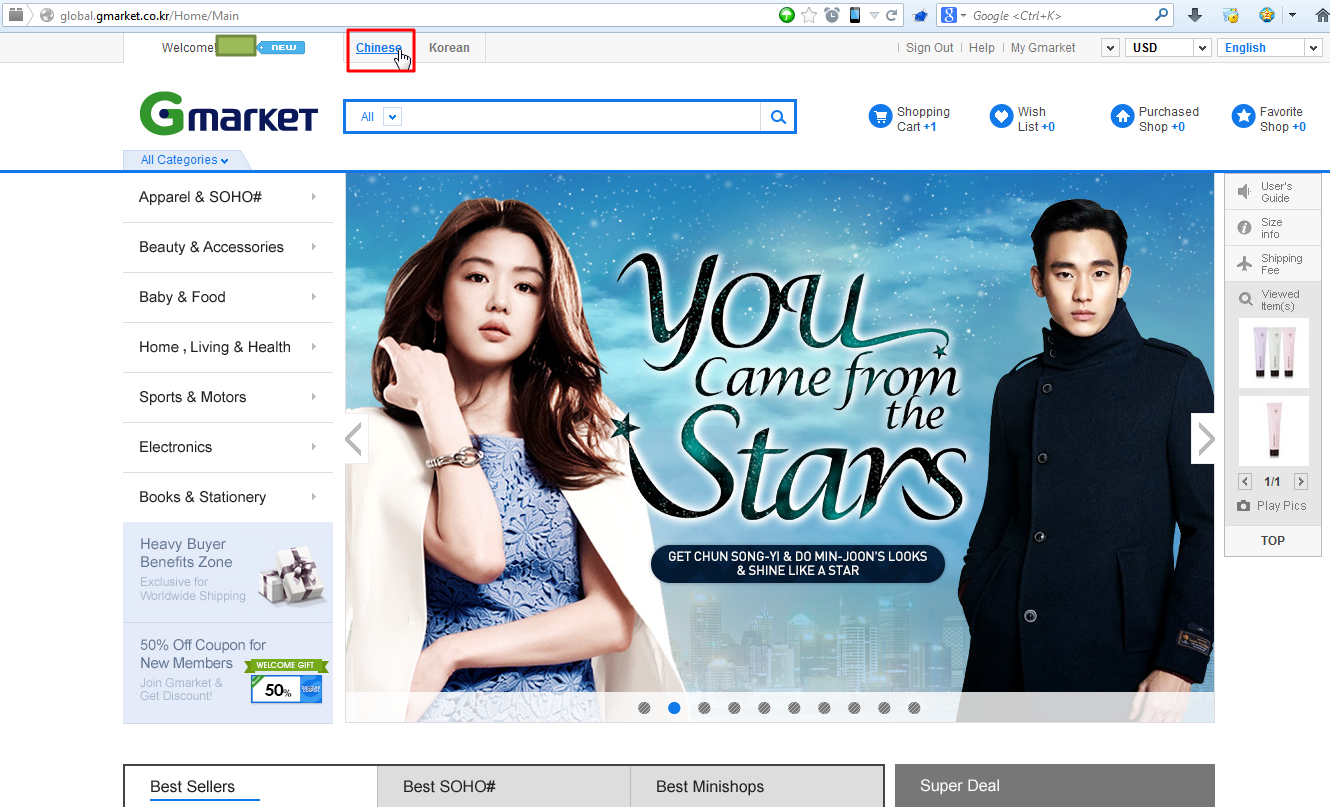
Task: Click the Favorite Shop star icon
Action: 1243,117
